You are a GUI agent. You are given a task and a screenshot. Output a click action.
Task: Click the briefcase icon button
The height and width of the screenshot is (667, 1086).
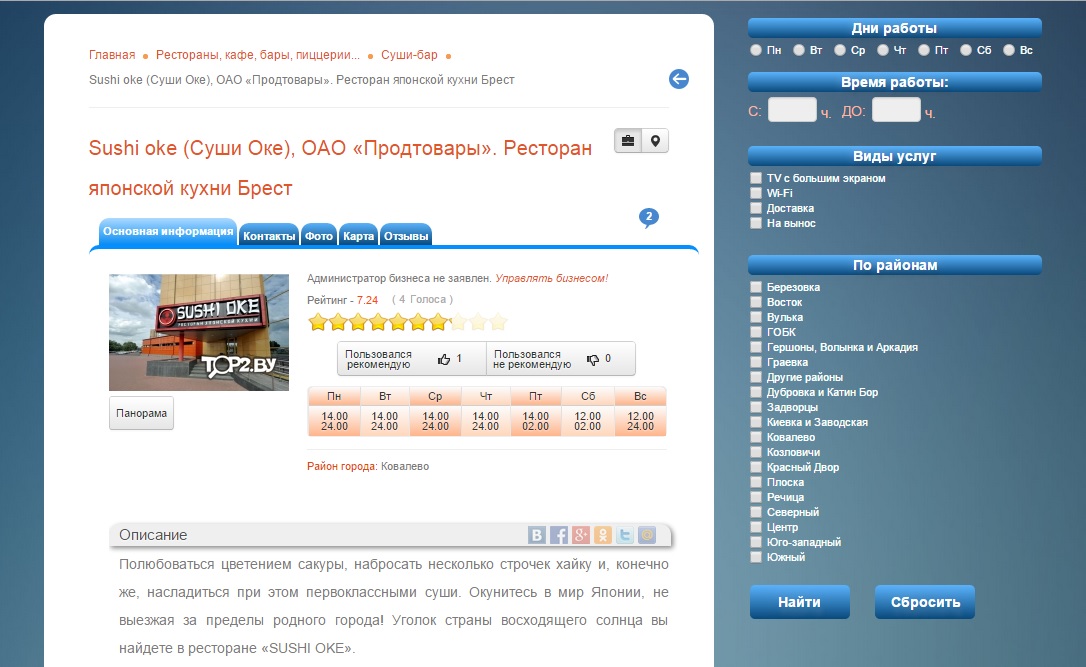pos(627,141)
